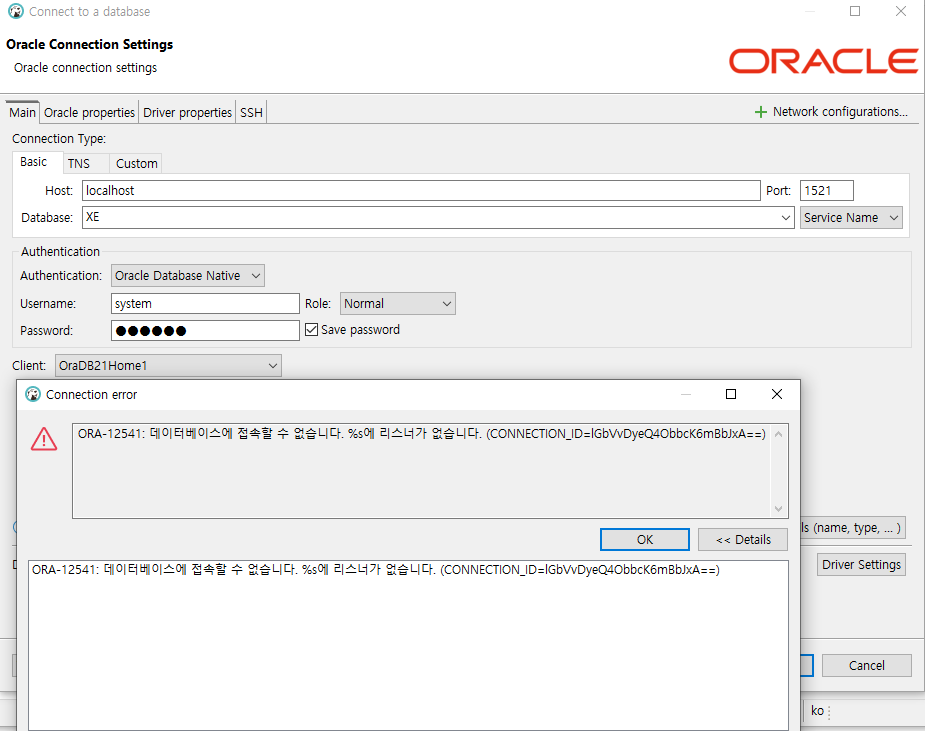
Task: Open the Client OraDB21Home1 dropdown
Action: click(x=168, y=366)
